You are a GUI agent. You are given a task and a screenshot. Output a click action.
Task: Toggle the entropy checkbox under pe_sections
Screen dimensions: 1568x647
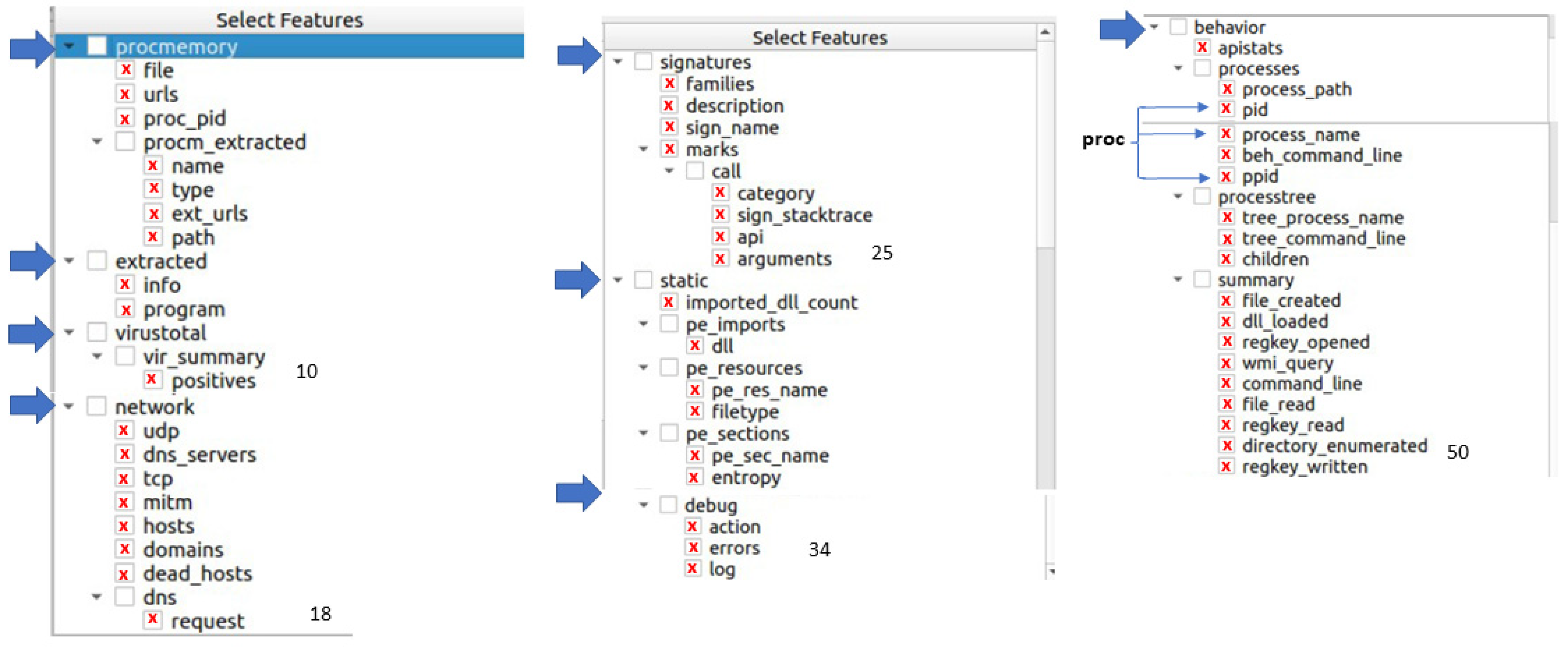pyautogui.click(x=694, y=477)
